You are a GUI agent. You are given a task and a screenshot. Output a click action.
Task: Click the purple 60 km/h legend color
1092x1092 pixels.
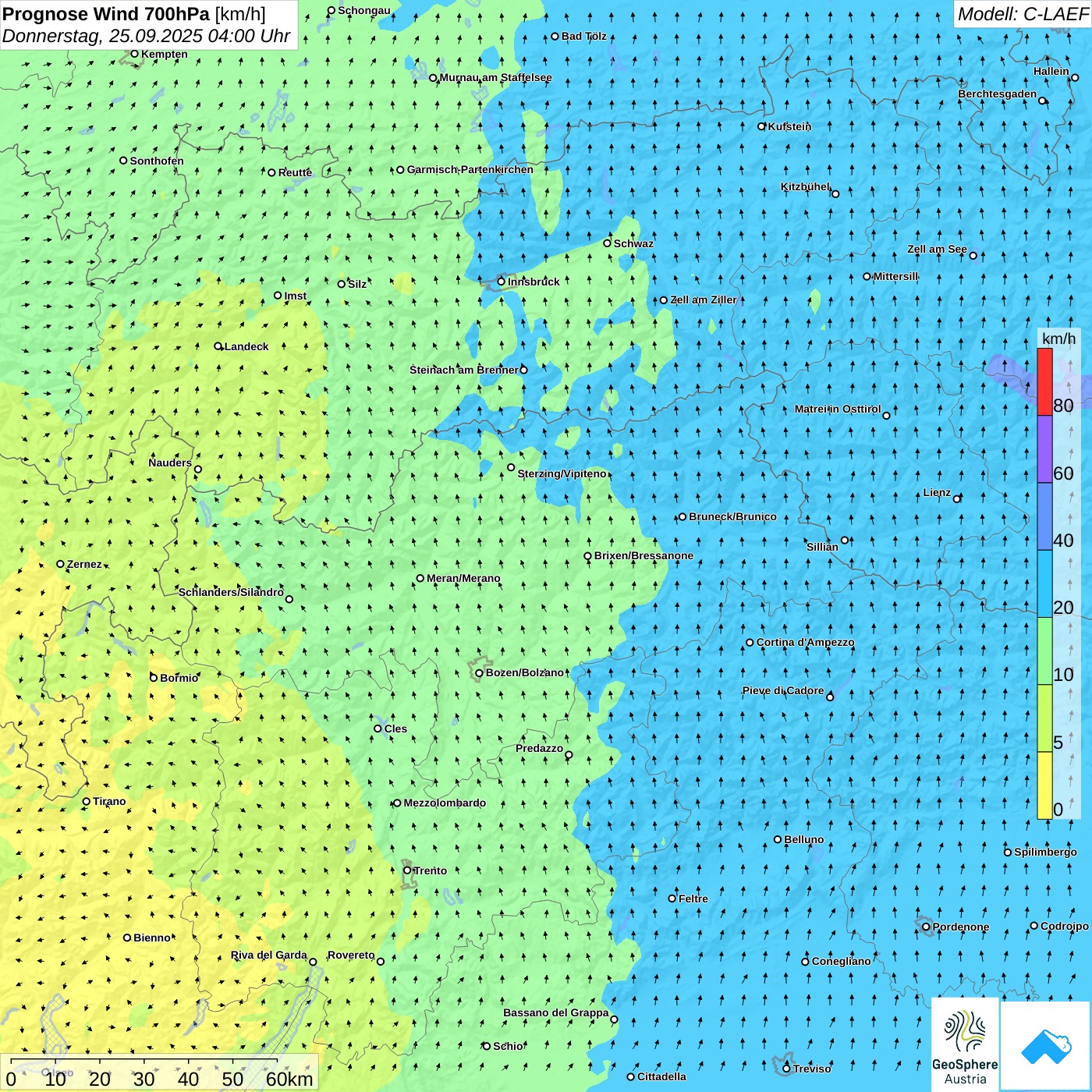pyautogui.click(x=1044, y=449)
